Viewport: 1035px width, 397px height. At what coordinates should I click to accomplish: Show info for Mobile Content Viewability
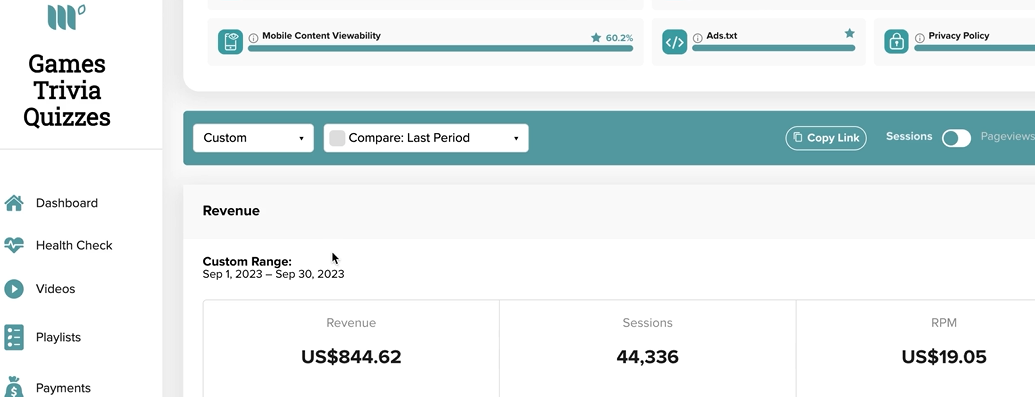tap(253, 38)
